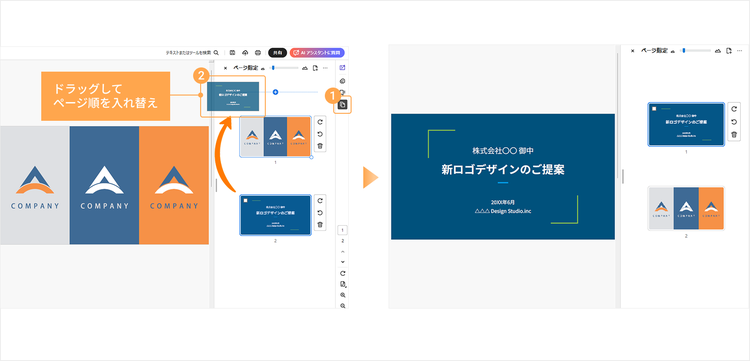
Task: Click the black 共有 share button
Action: [x=277, y=53]
